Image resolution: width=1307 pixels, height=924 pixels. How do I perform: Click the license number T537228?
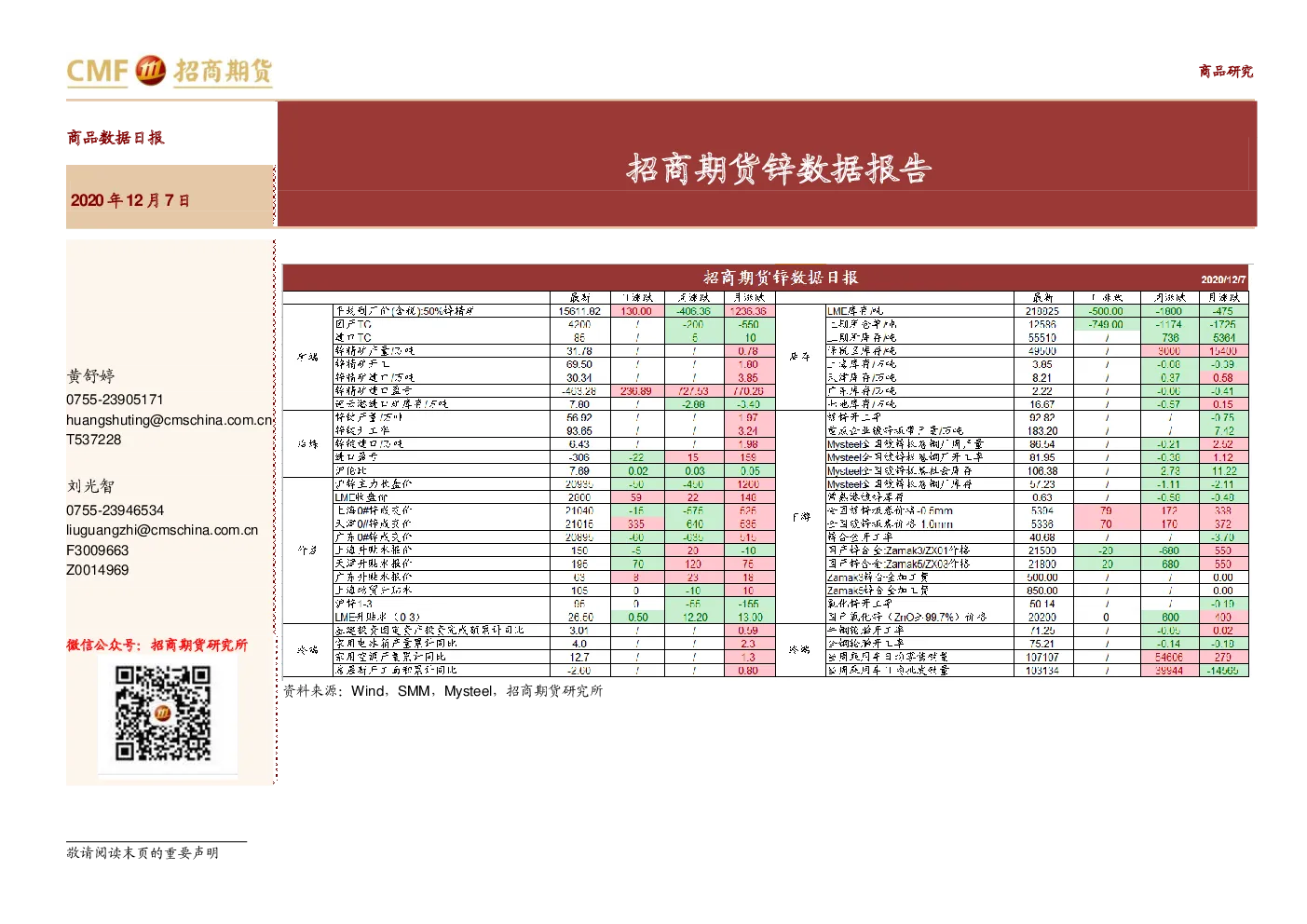(94, 440)
